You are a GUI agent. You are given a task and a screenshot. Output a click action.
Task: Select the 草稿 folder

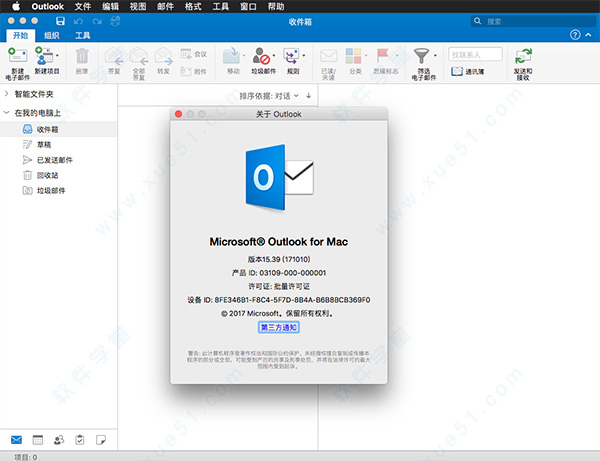(59, 145)
